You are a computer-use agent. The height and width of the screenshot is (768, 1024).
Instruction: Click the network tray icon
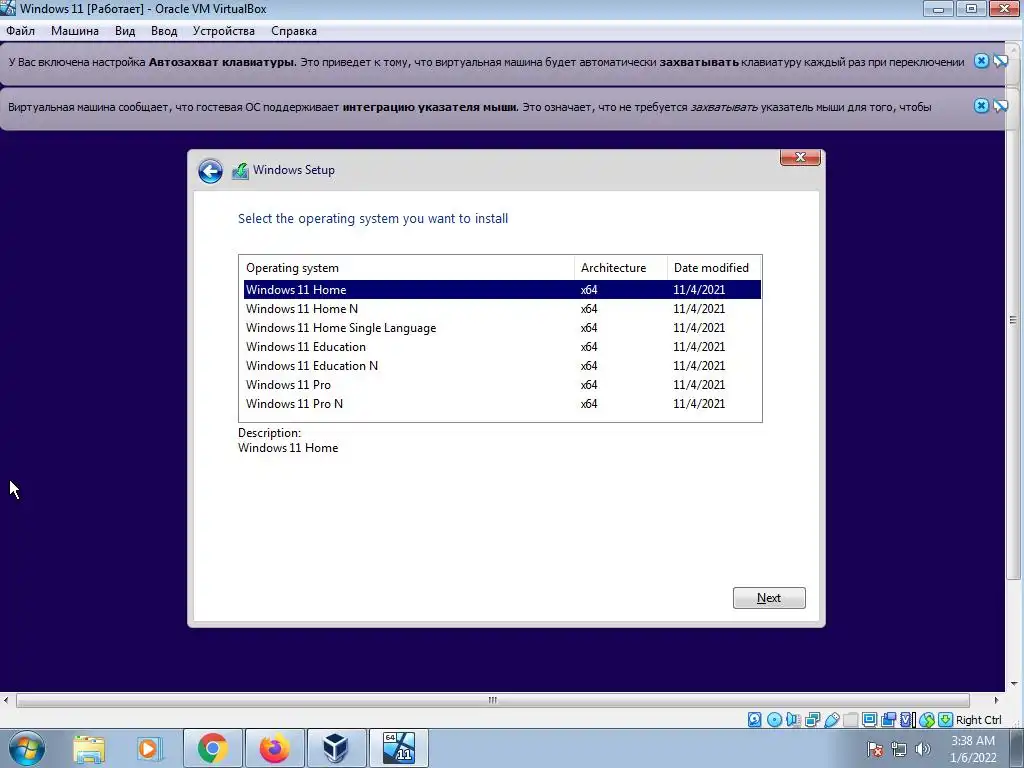(899, 750)
